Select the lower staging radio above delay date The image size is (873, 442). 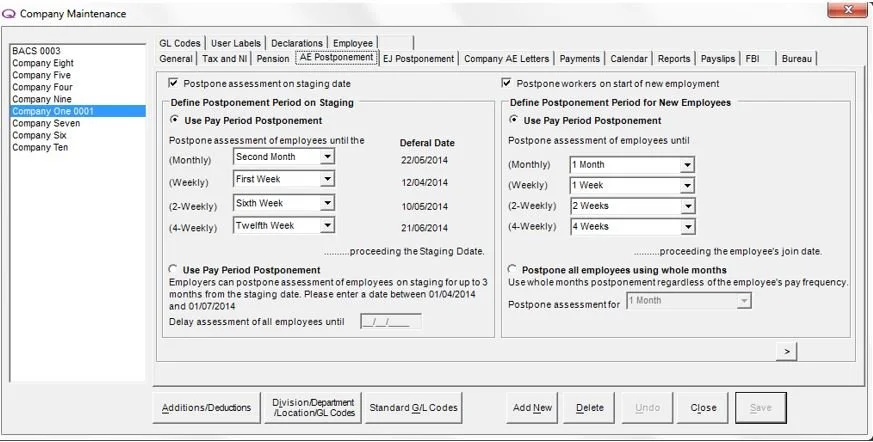click(174, 269)
